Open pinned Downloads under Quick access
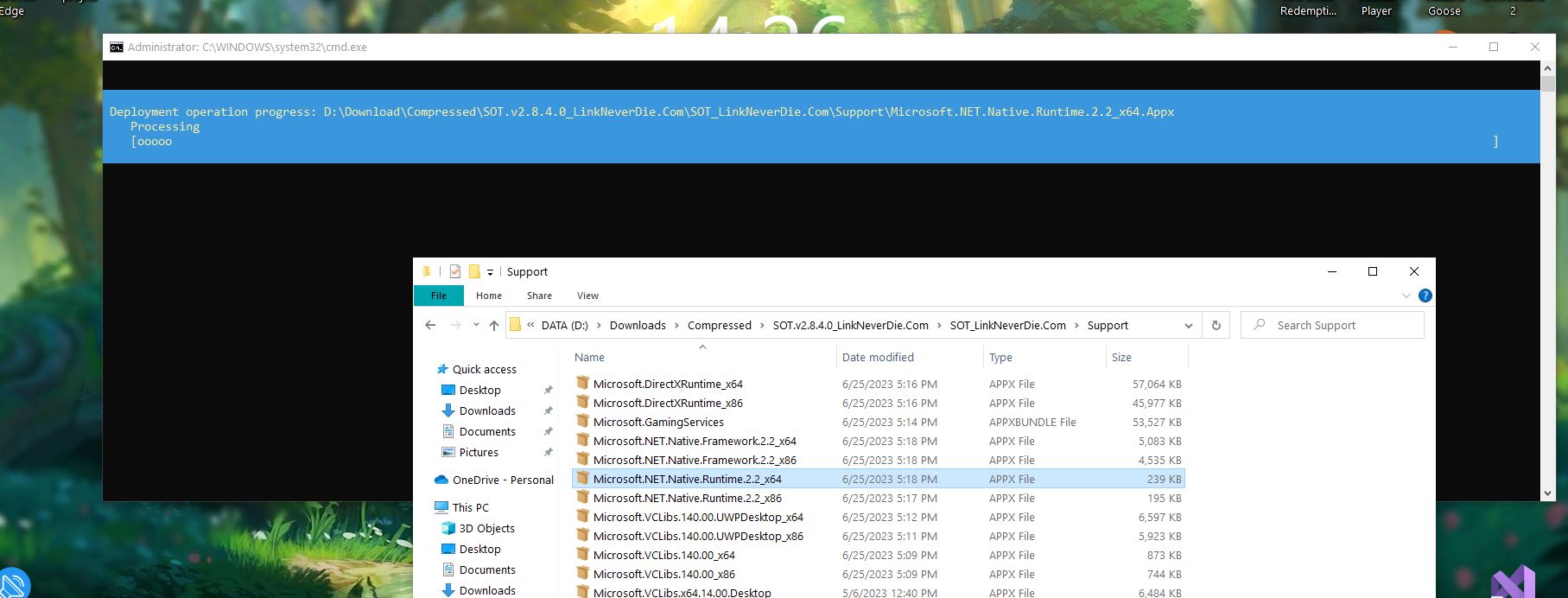1568x598 pixels. pyautogui.click(x=487, y=410)
